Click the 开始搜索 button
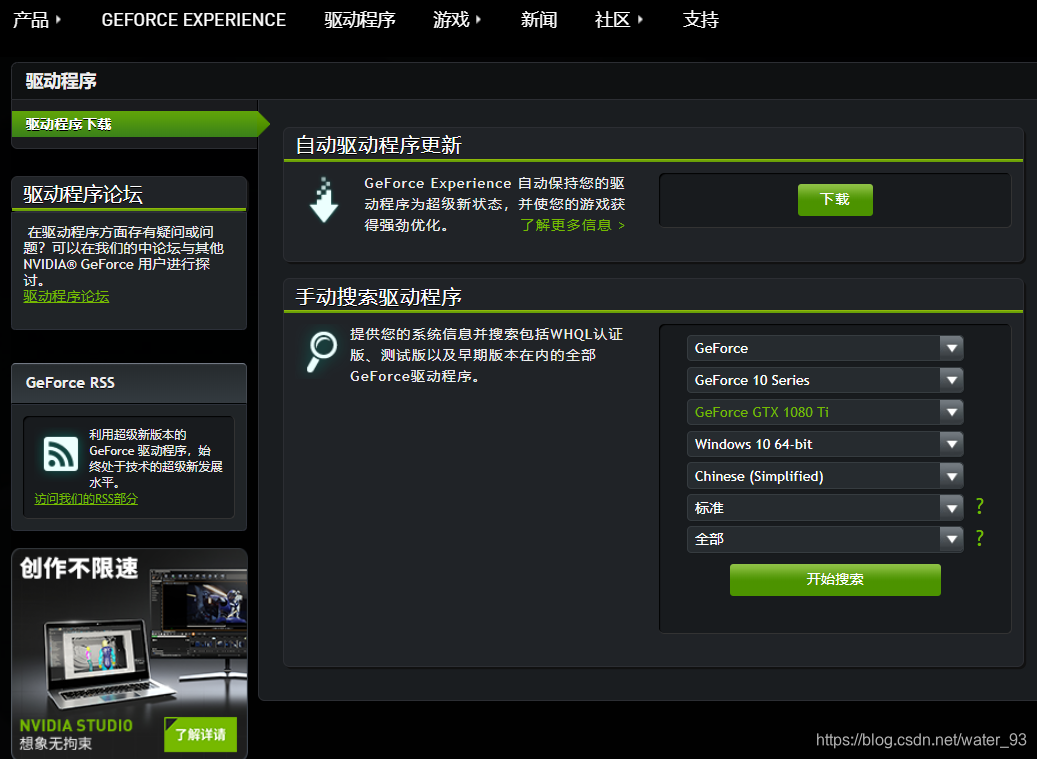Image resolution: width=1037 pixels, height=759 pixels. [x=835, y=580]
